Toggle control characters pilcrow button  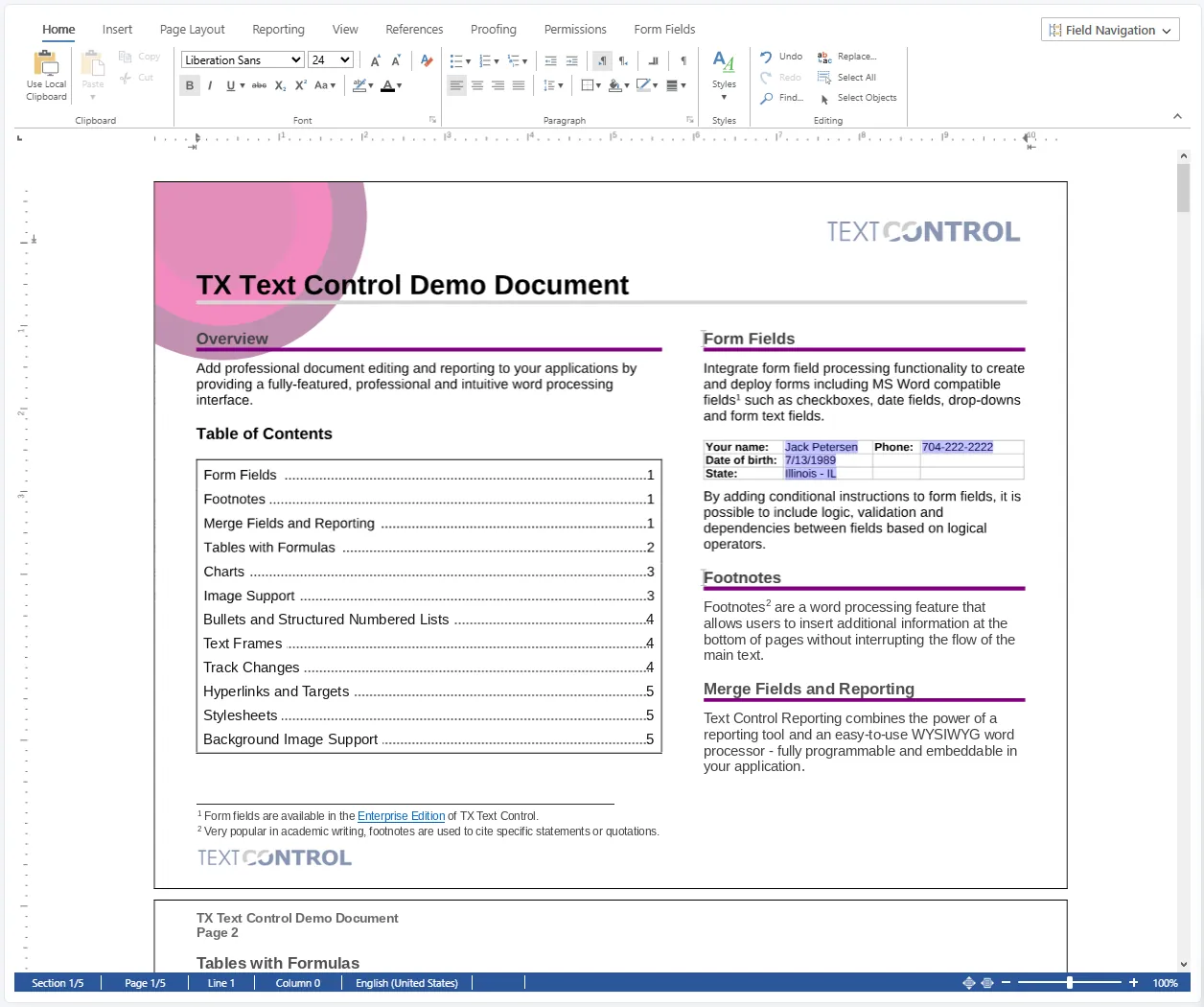[x=683, y=60]
